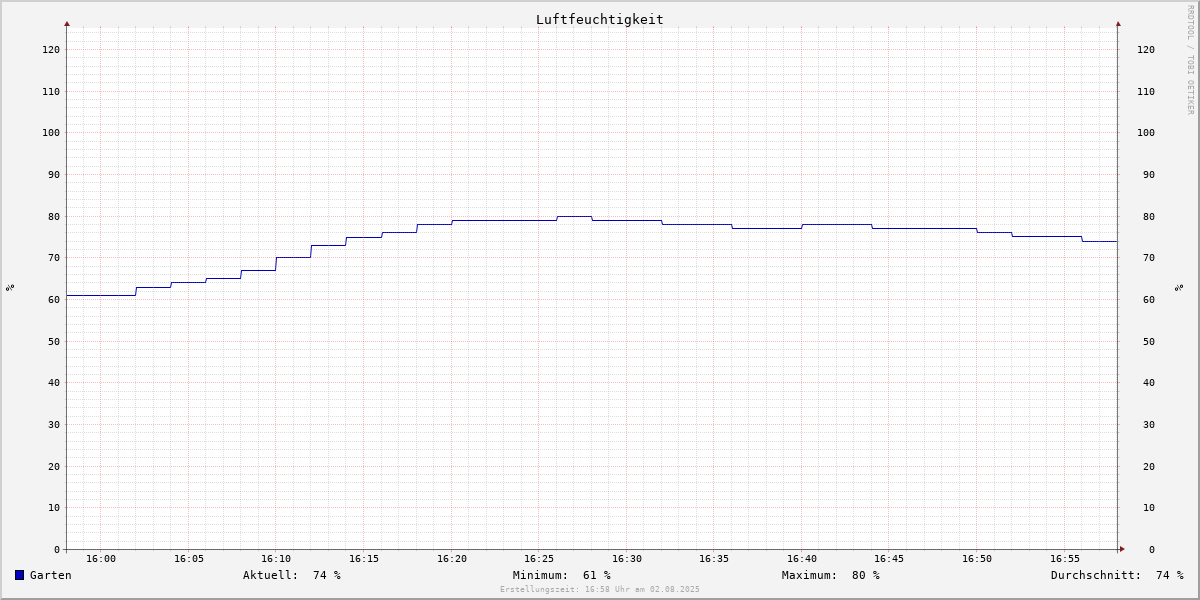Click the Durchschnitt: 74 % value
This screenshot has height=600, width=1200.
[1117, 575]
